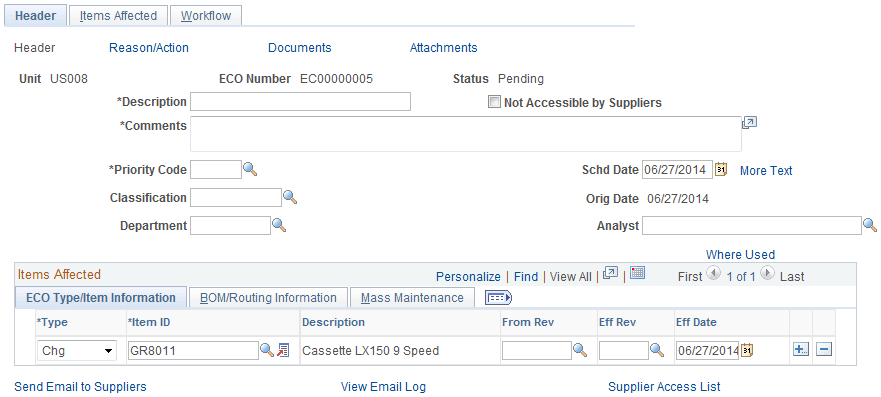Open the Priority Code lookup magnifier
The width and height of the screenshot is (881, 397).
coord(250,169)
